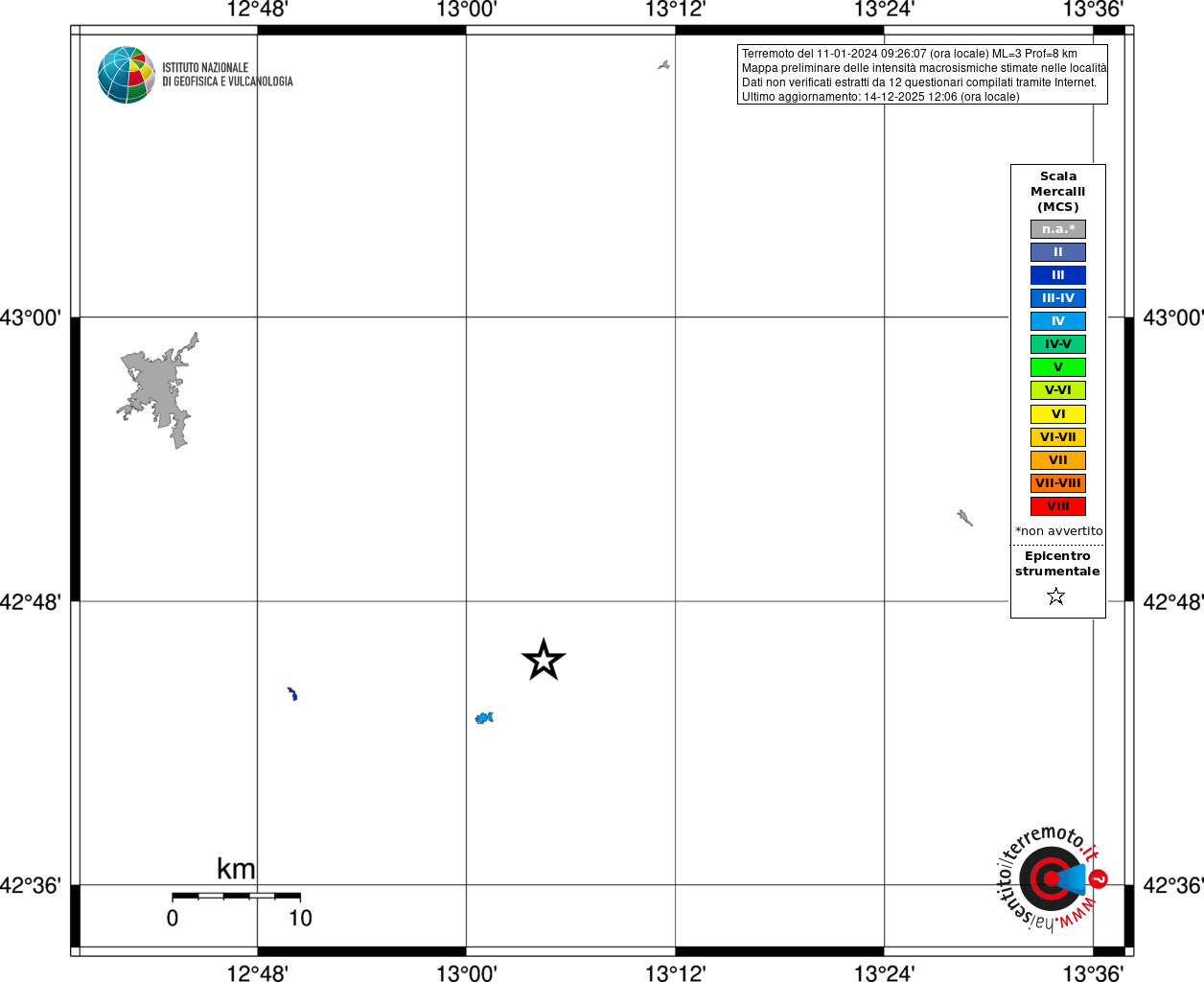Select the IV intensity swatch
1204x982 pixels.
tap(1058, 321)
